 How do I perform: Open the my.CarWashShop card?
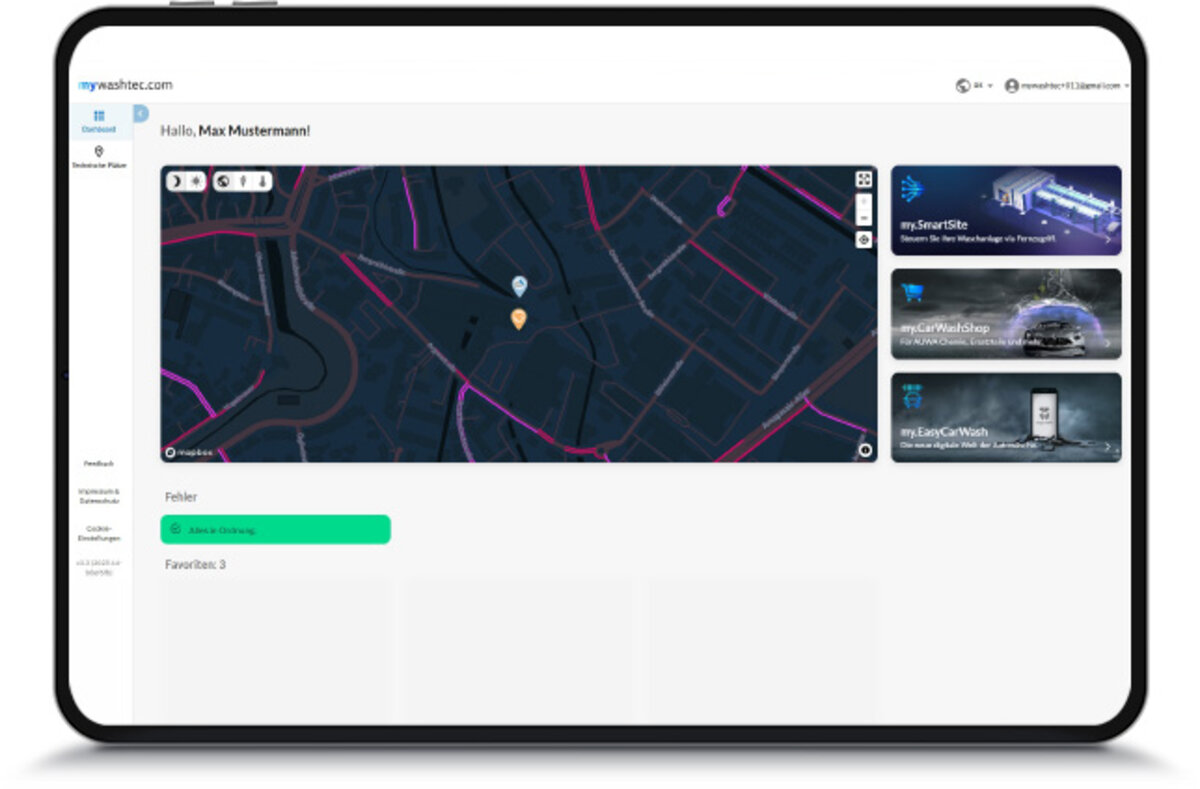pyautogui.click(x=1006, y=314)
